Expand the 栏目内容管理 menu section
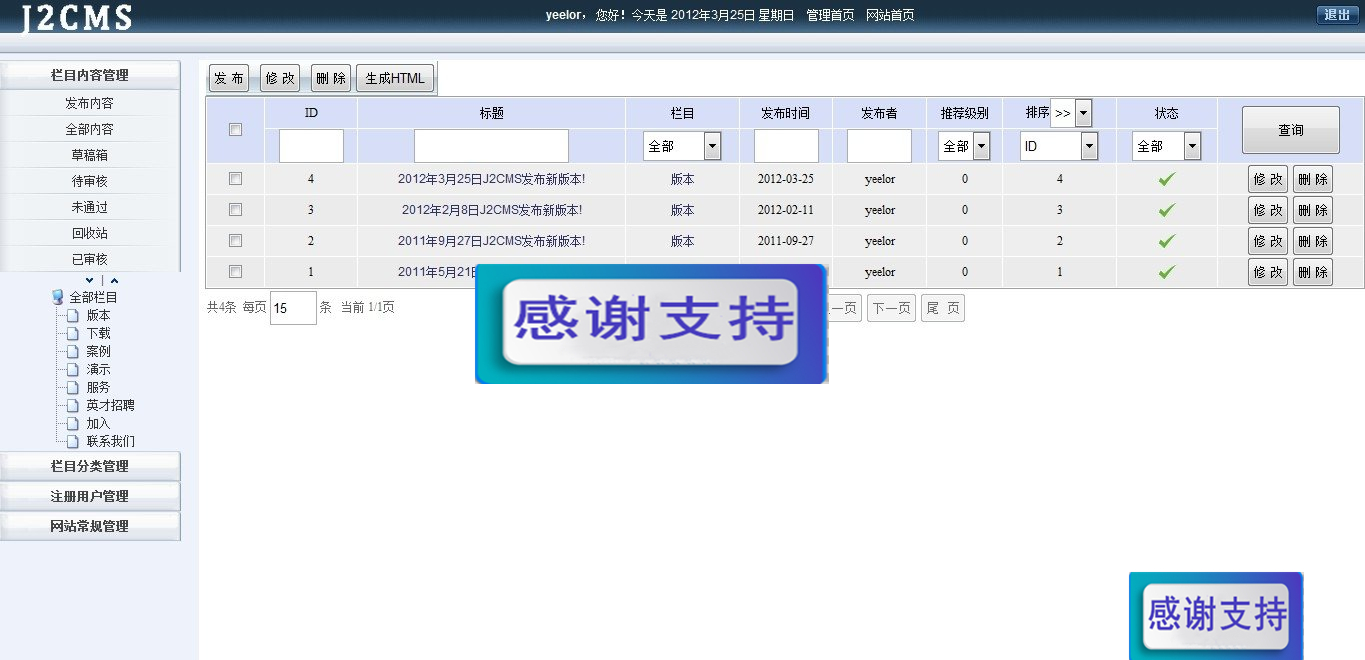 point(90,75)
